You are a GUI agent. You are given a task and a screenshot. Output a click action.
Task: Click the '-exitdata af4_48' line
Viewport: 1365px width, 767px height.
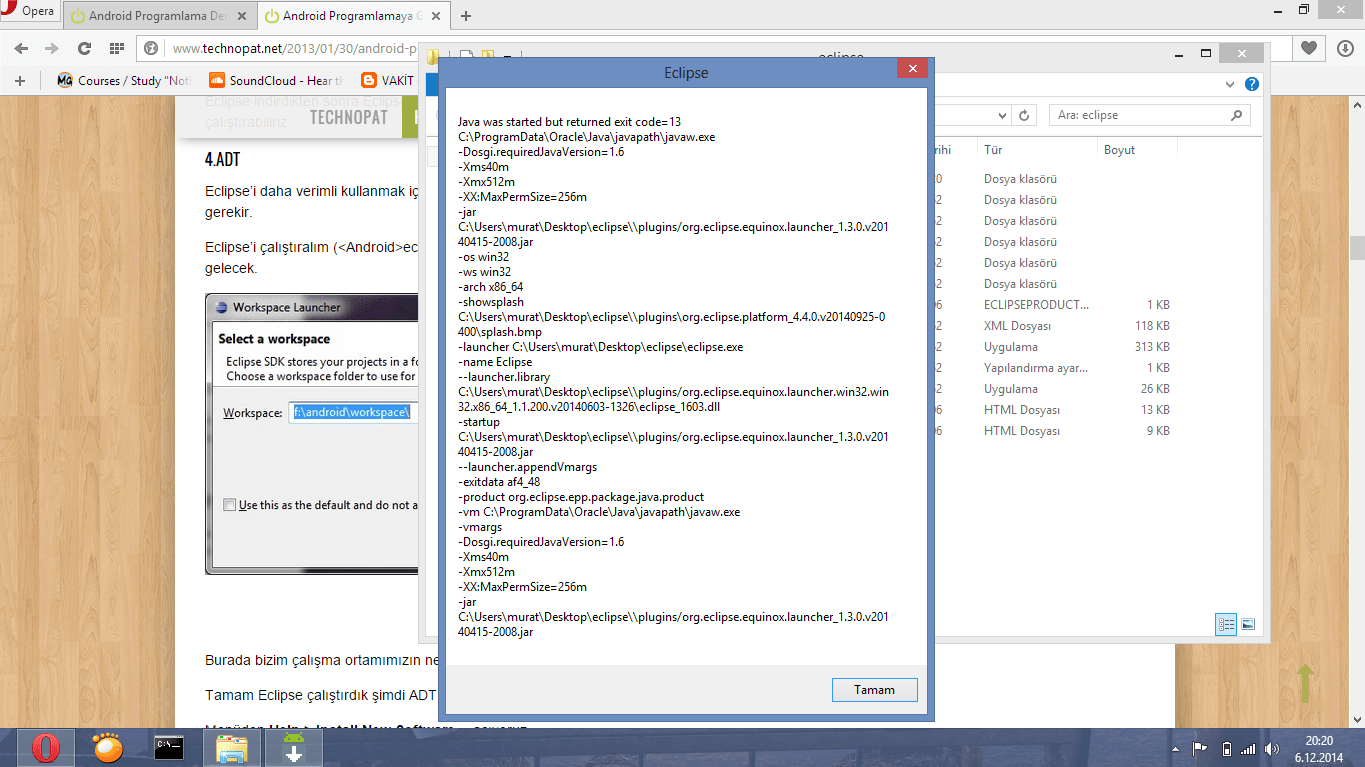(x=499, y=482)
